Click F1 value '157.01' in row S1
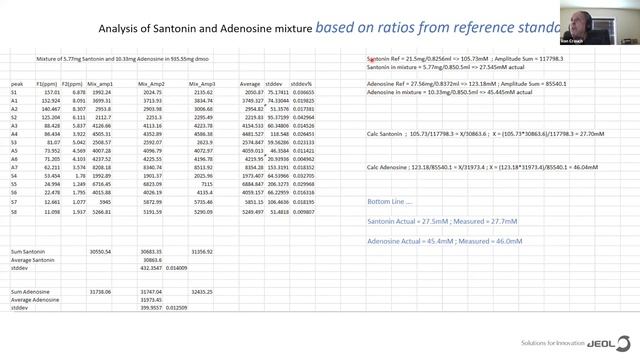Screen dimensions: 640x360 52,93
